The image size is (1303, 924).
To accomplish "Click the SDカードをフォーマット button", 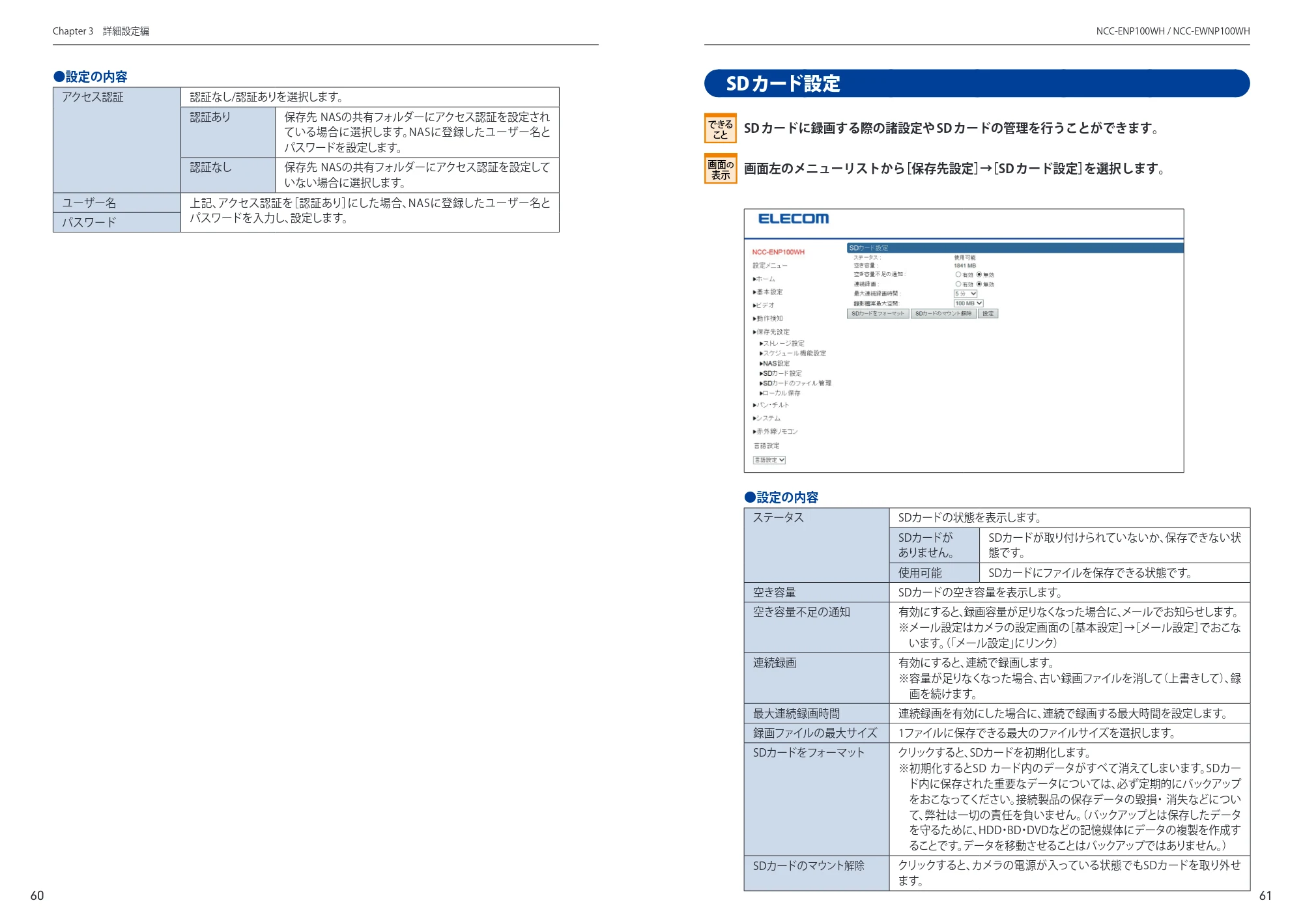I will pyautogui.click(x=878, y=314).
